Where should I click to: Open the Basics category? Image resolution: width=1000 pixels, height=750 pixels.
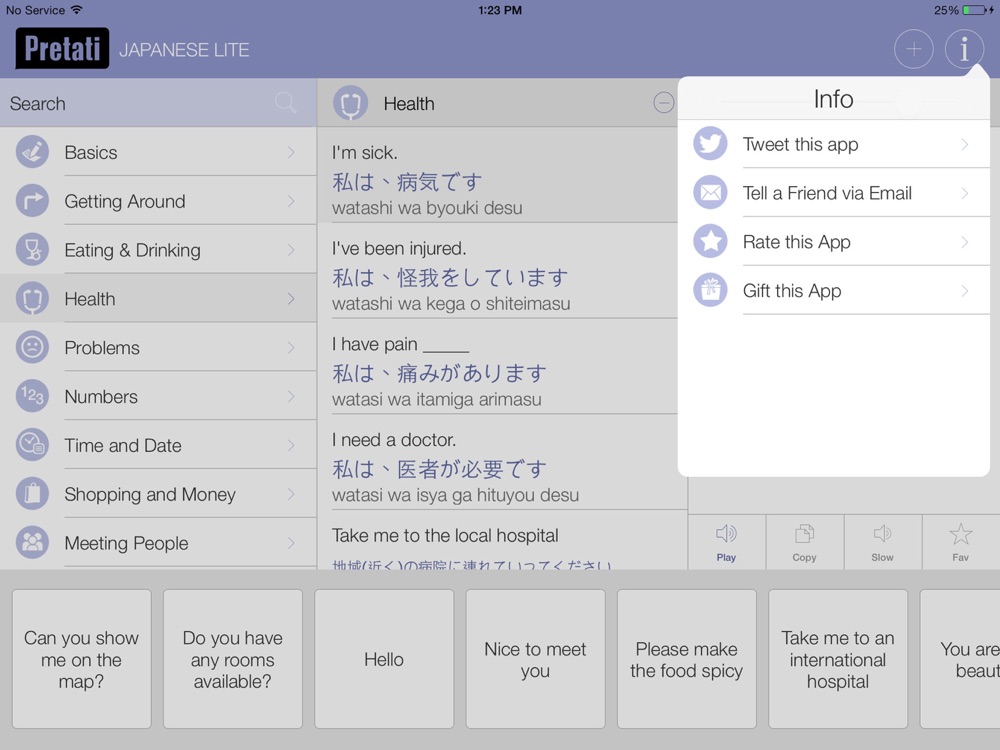[x=158, y=152]
